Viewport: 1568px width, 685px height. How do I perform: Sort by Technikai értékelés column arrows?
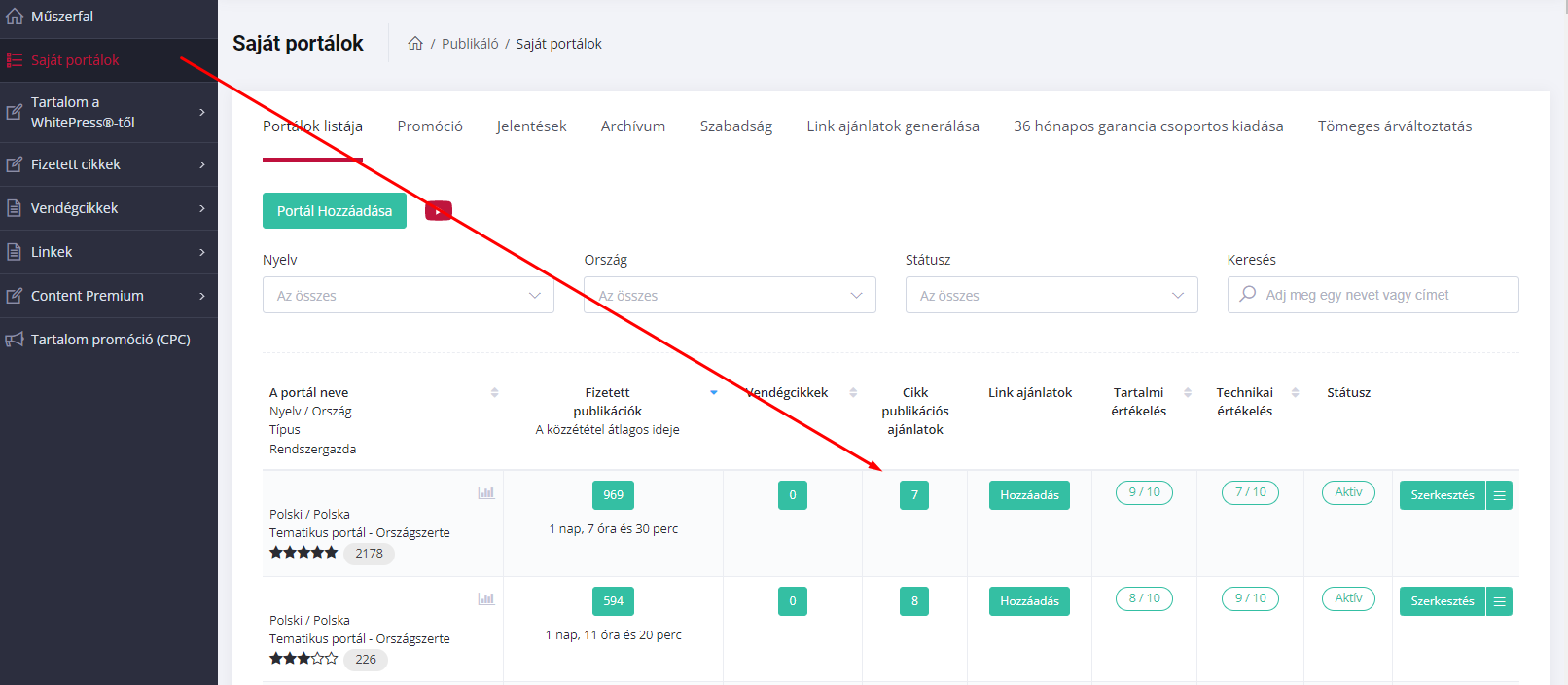point(1295,392)
